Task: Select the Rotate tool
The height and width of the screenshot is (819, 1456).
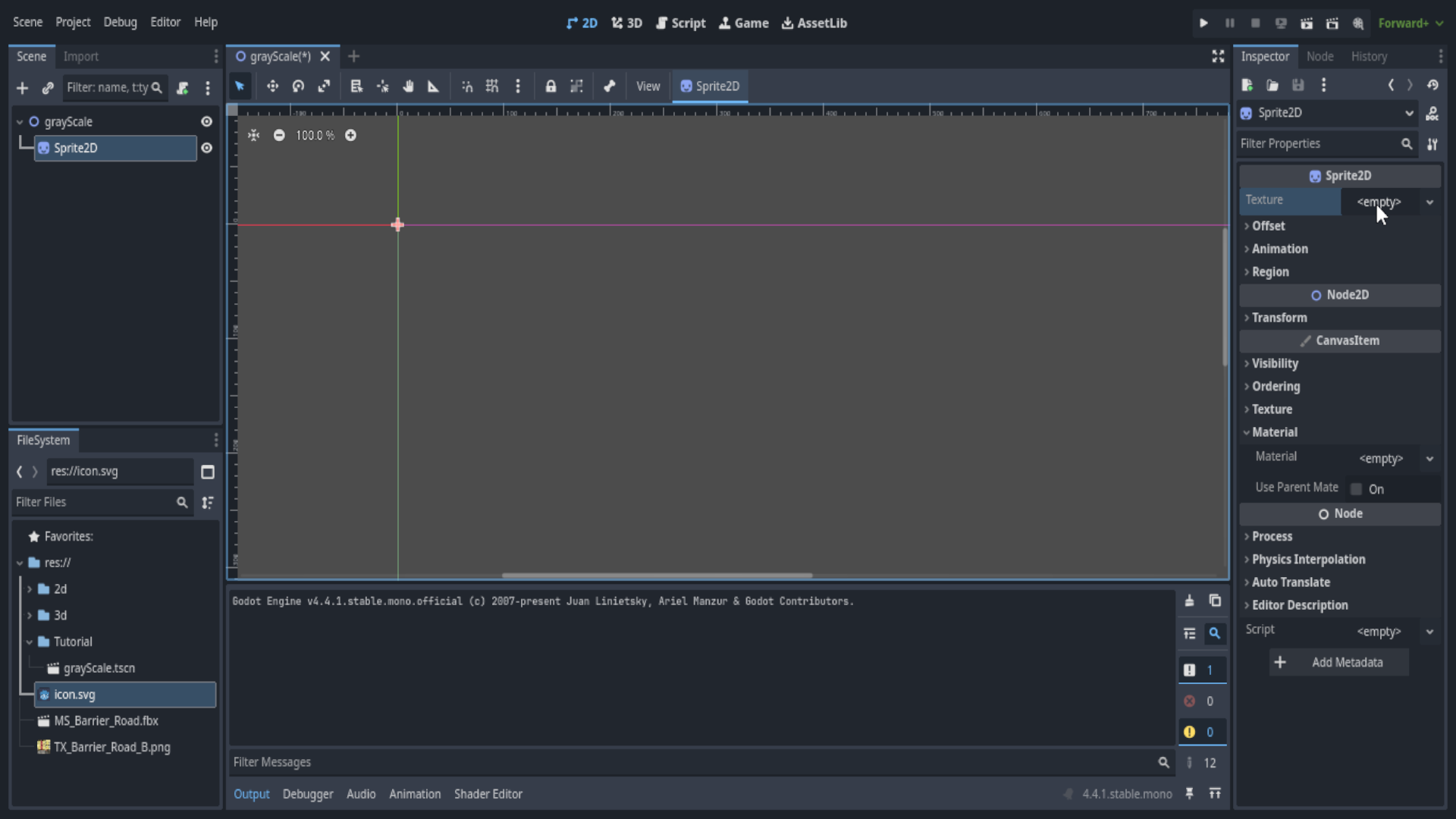Action: 298,86
